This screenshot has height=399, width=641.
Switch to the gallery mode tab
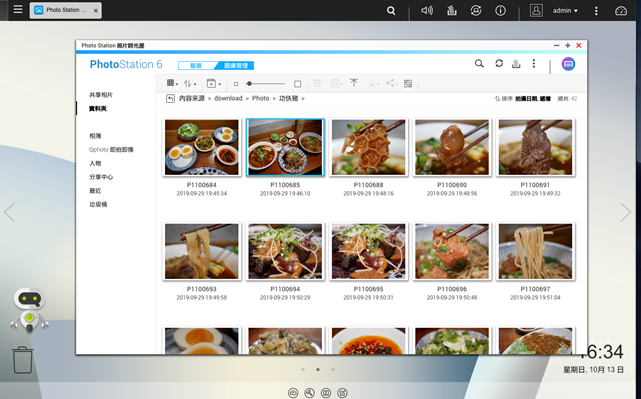[x=196, y=65]
